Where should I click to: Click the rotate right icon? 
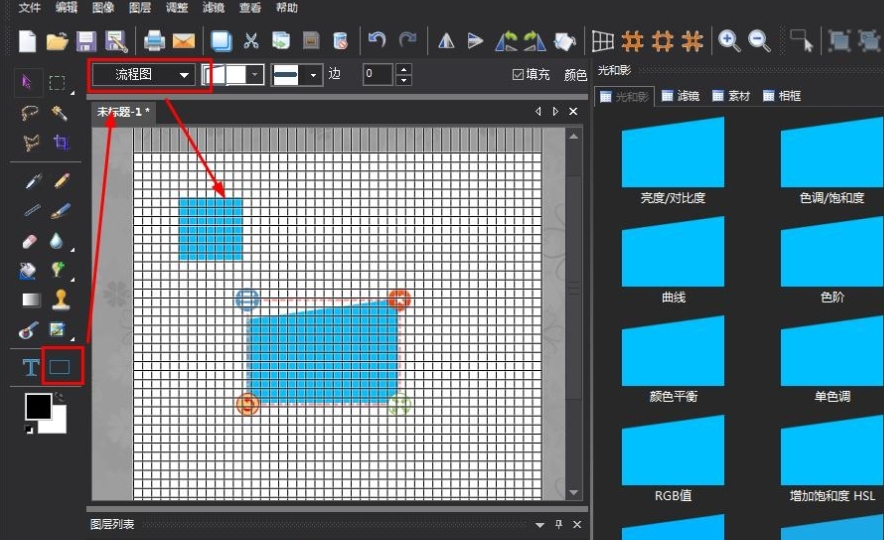(534, 41)
